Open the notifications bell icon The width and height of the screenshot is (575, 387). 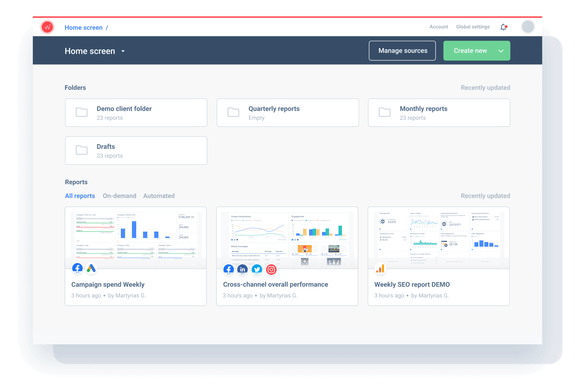tap(503, 27)
